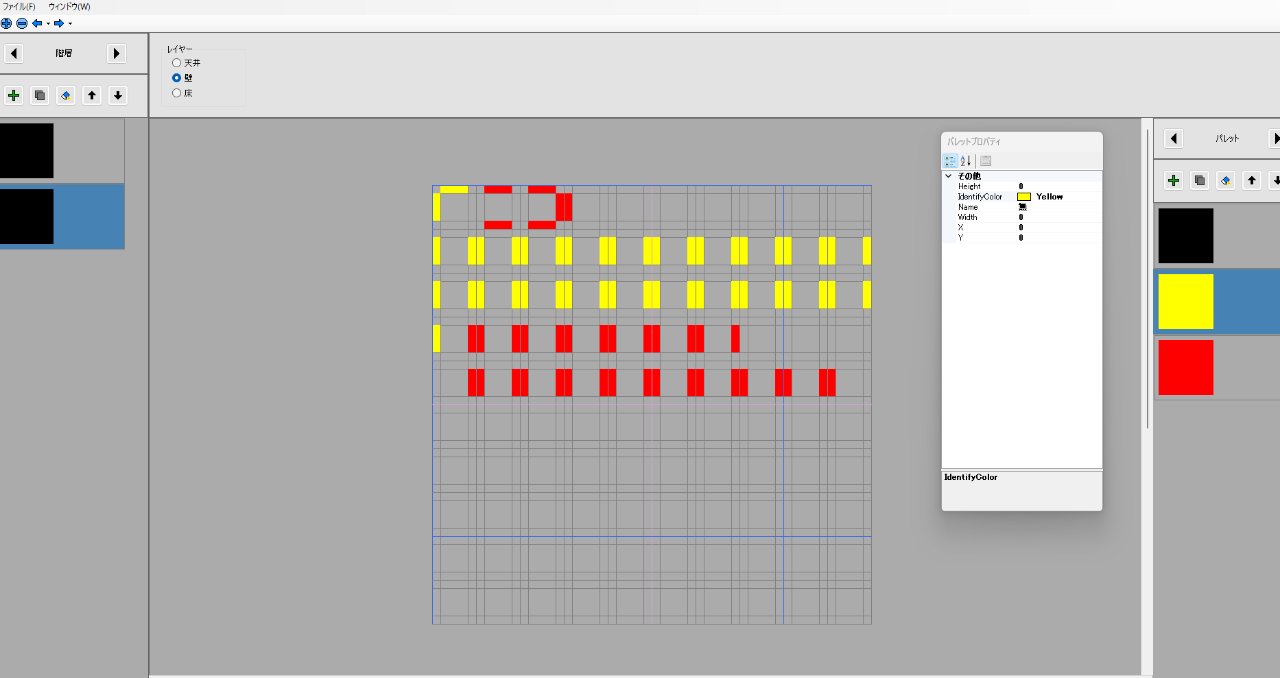
Task: Add a new palette entry with the green plus
Action: coord(1174,181)
